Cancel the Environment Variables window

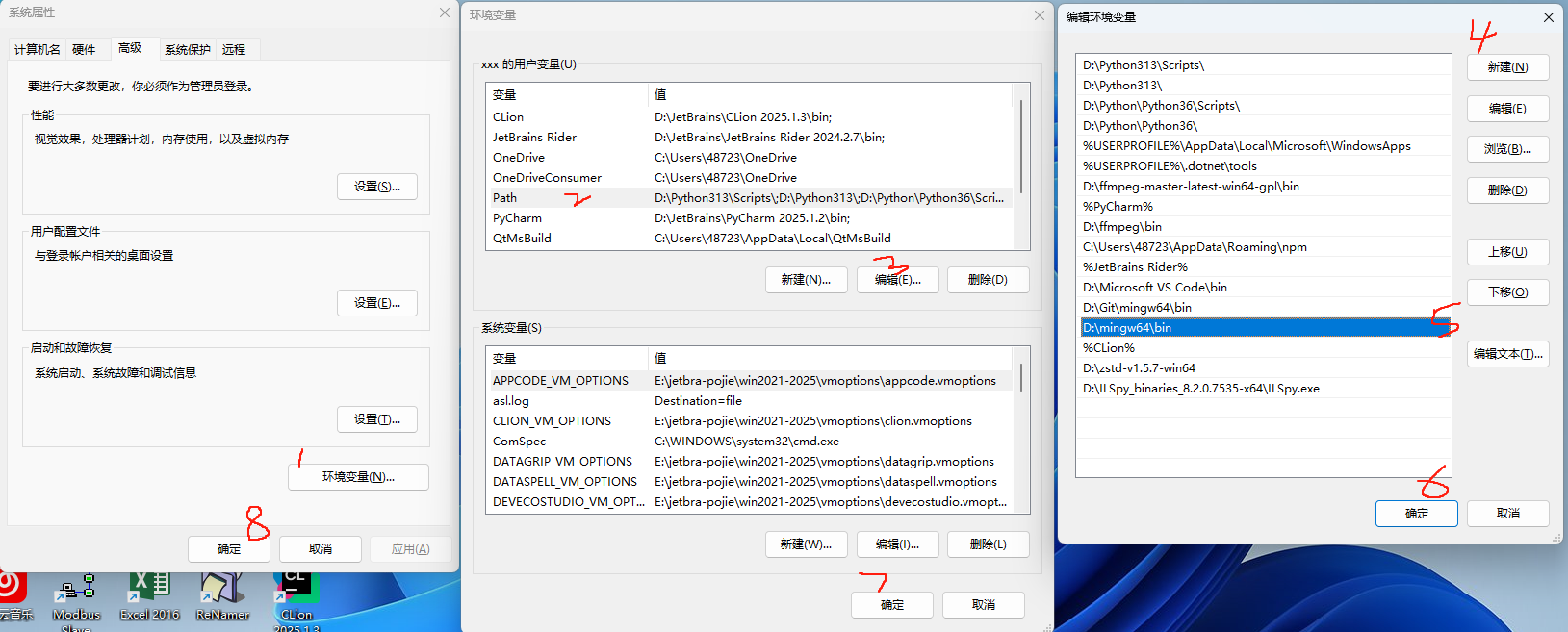pyautogui.click(x=984, y=605)
